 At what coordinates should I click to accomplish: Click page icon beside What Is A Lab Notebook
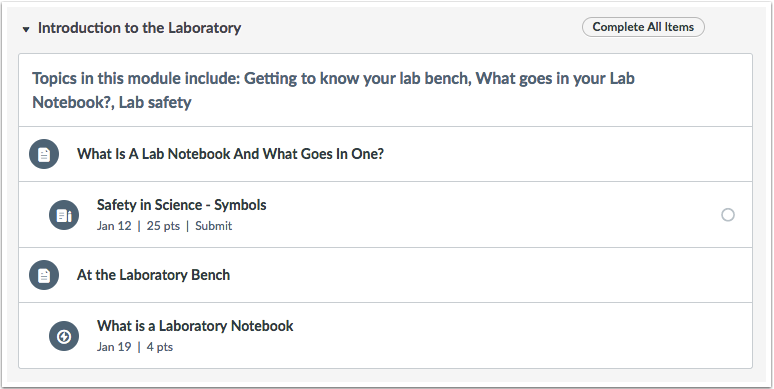[x=44, y=154]
